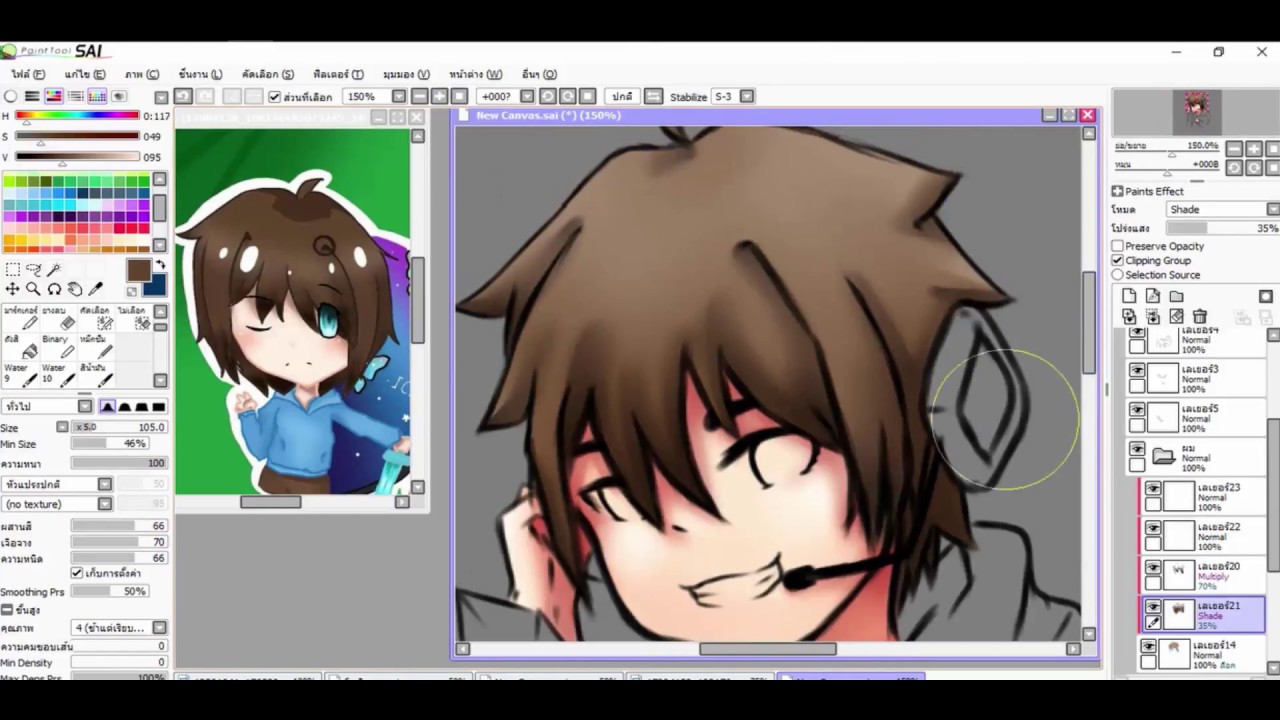This screenshot has height=720, width=1280.
Task: Toggle the RGB slider panel icon
Action: pos(32,97)
